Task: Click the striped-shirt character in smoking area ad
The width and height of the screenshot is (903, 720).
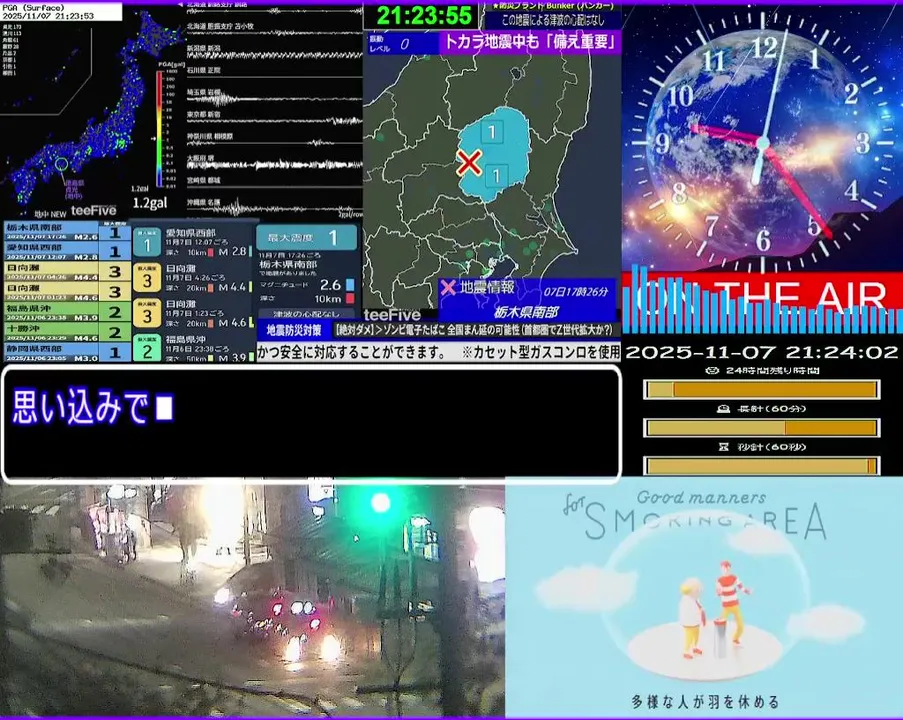Action: tap(730, 602)
